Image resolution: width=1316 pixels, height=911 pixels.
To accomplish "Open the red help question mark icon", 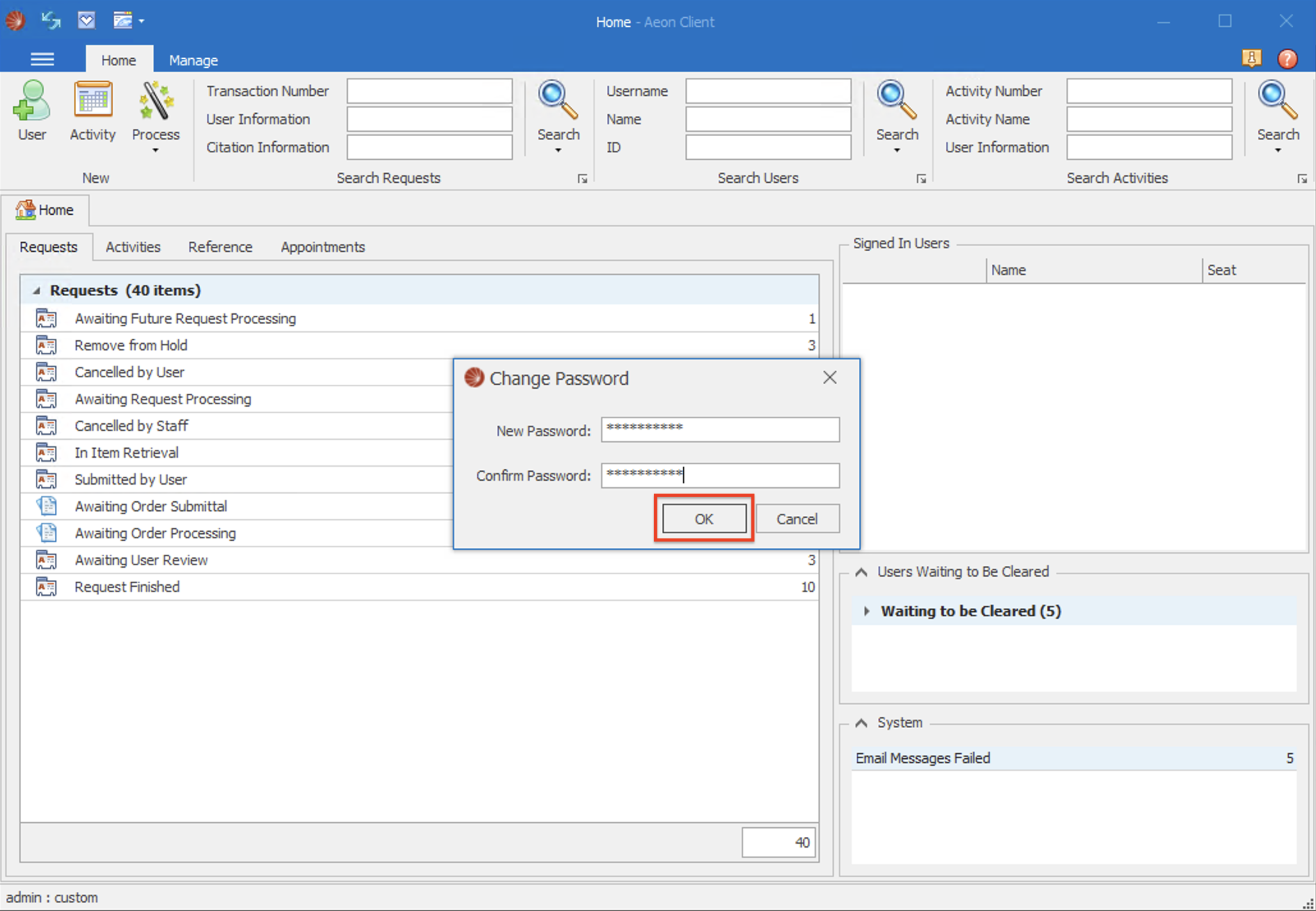I will 1287,59.
